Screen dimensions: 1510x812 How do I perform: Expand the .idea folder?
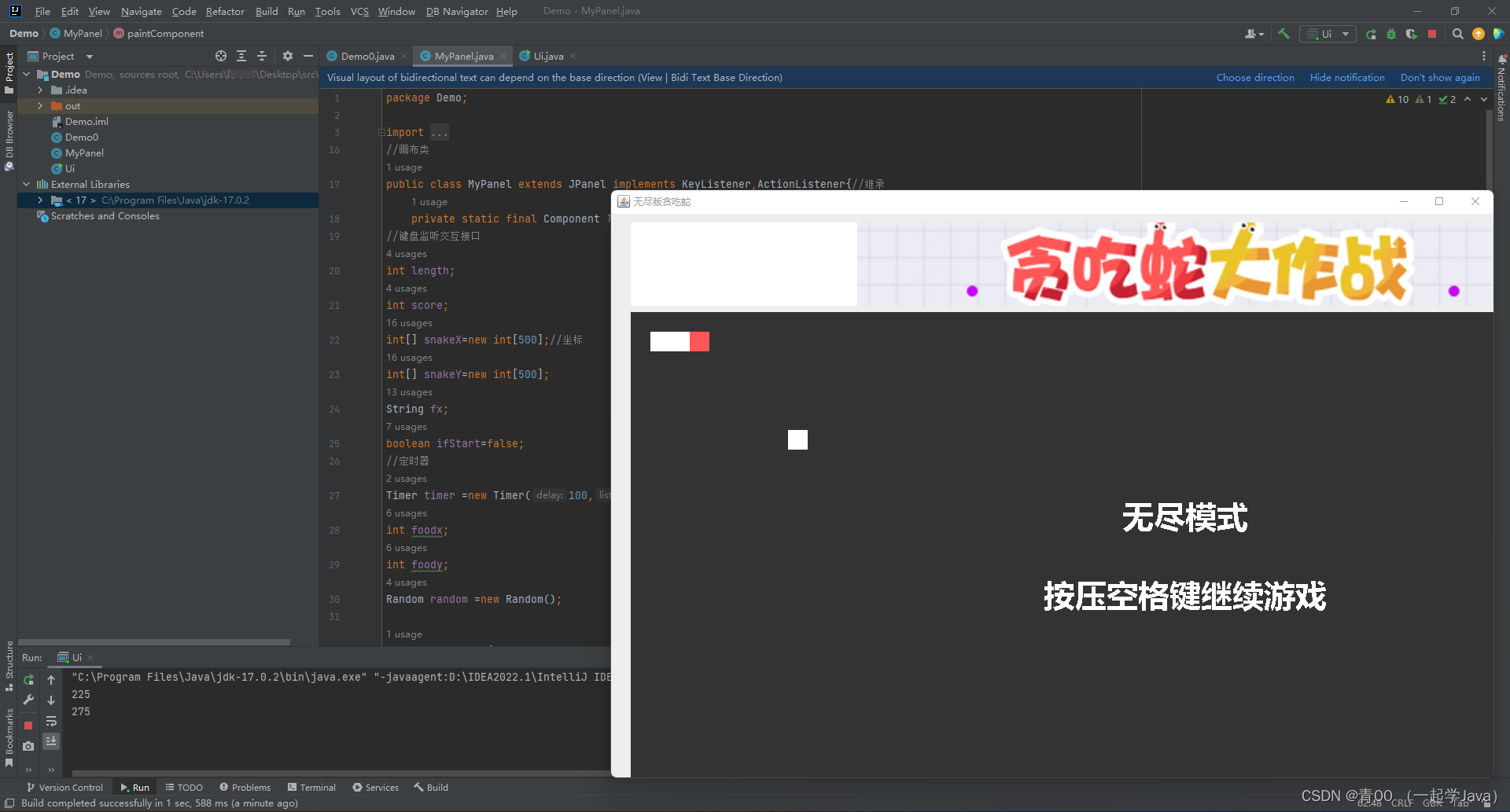tap(40, 90)
